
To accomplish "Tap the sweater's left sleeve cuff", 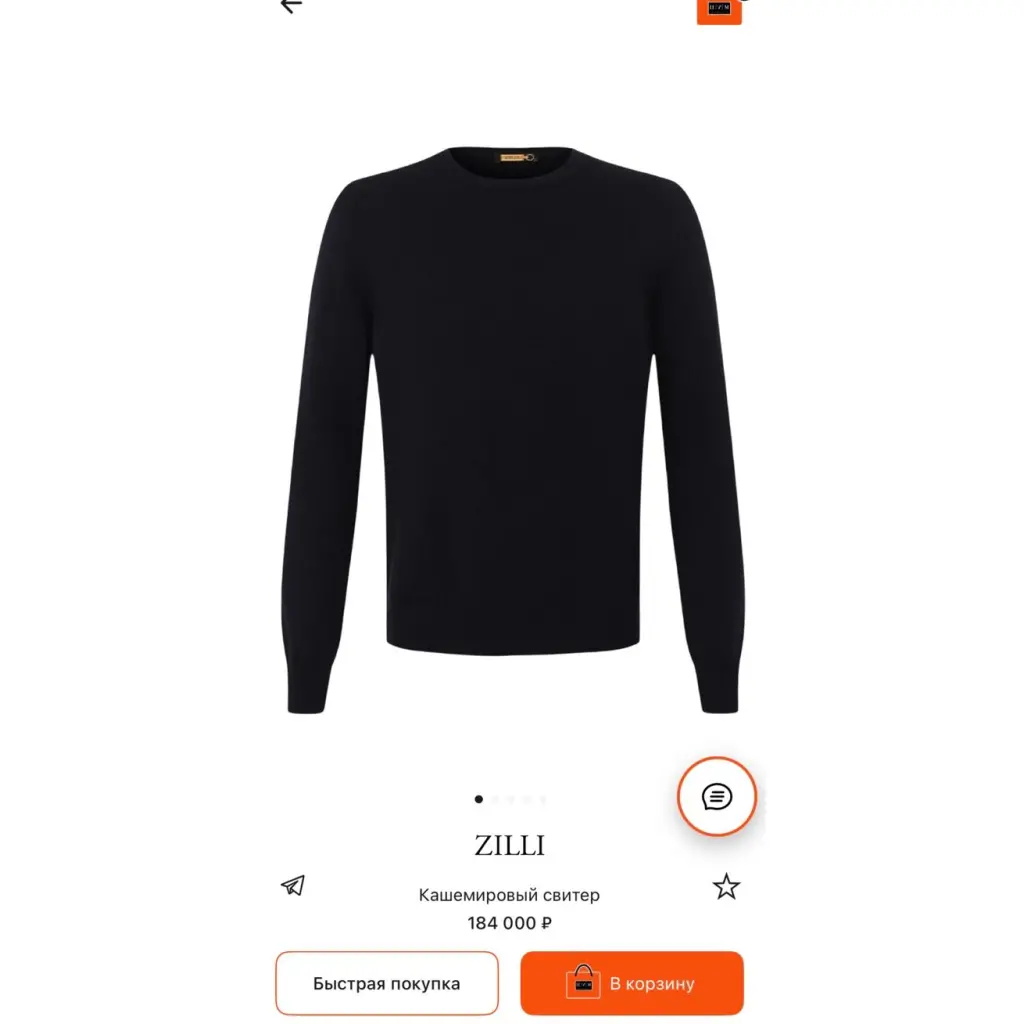I will click(x=310, y=689).
